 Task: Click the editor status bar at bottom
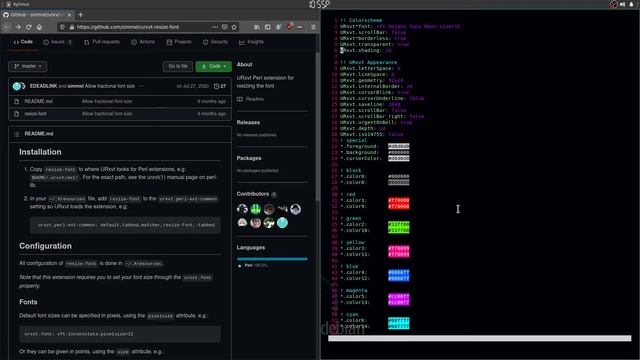(480, 338)
